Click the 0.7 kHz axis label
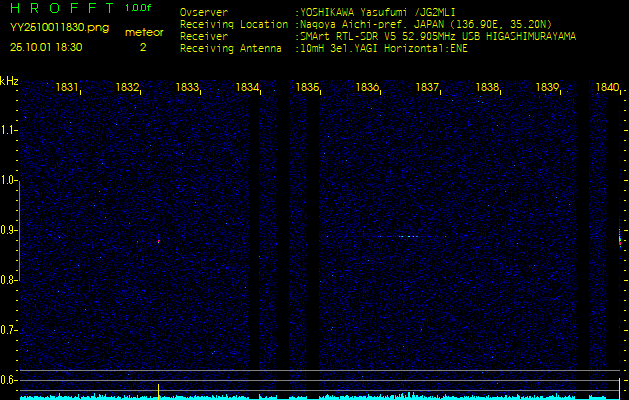The image size is (629, 400). point(7,330)
